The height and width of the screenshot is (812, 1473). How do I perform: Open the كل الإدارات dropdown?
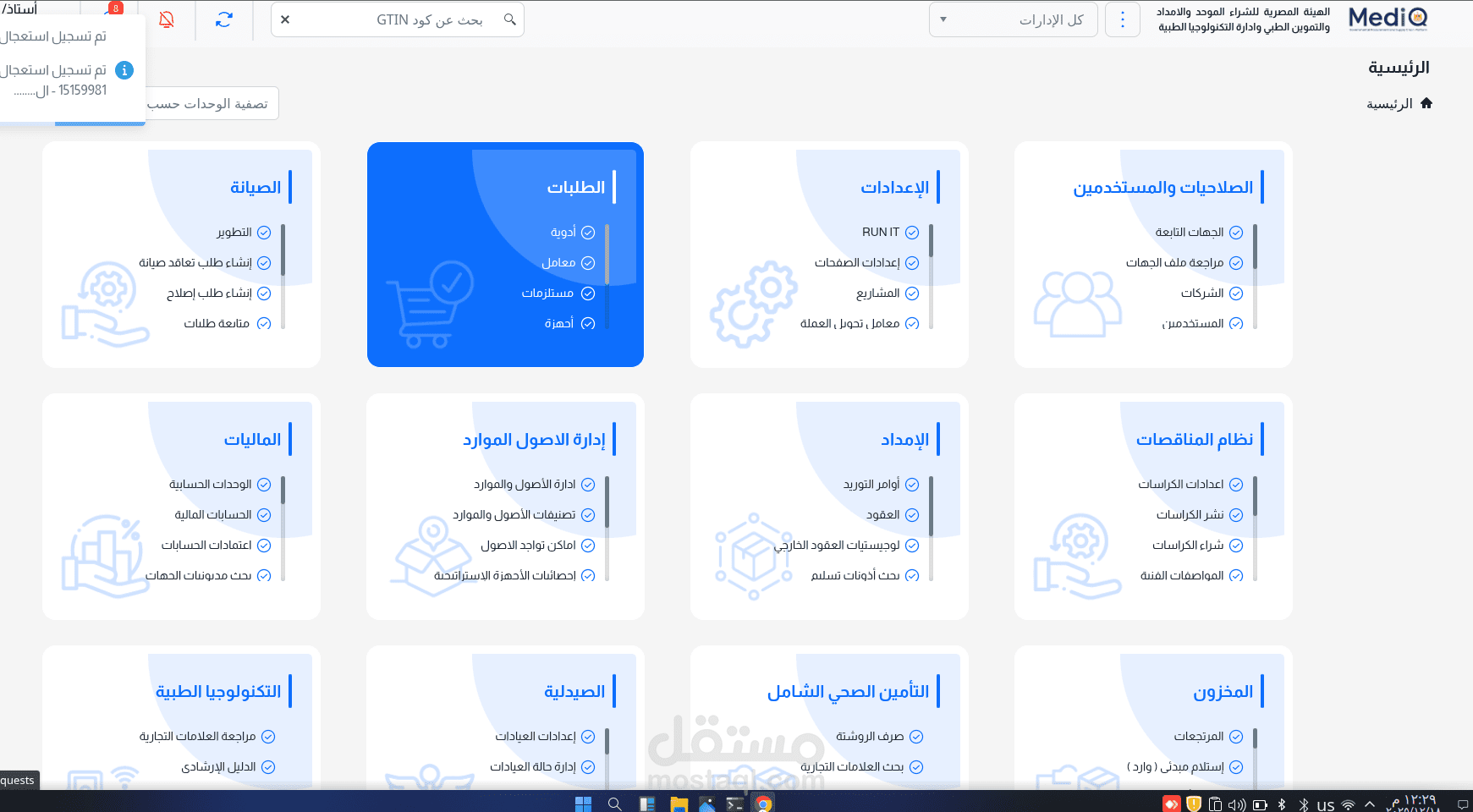click(1013, 19)
